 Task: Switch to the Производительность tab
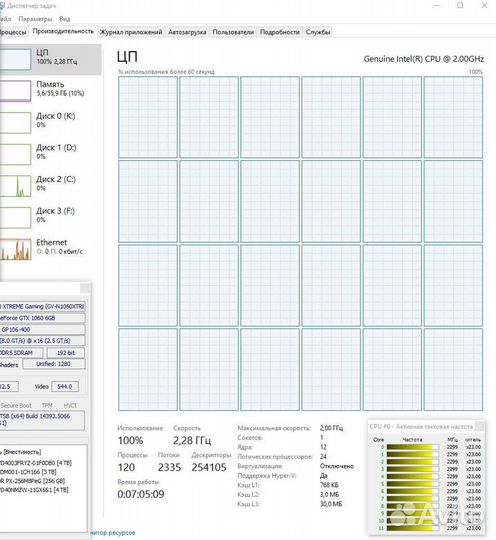[x=63, y=31]
